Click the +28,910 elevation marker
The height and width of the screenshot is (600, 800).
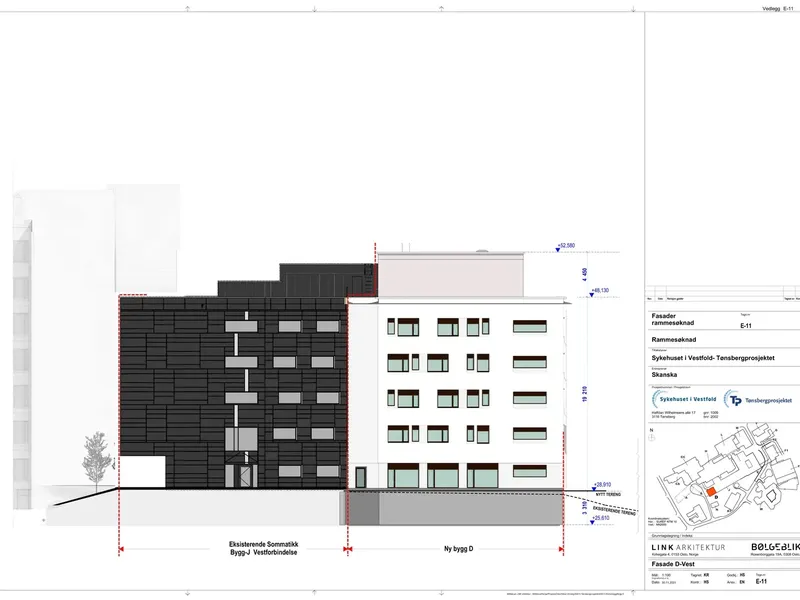click(602, 486)
